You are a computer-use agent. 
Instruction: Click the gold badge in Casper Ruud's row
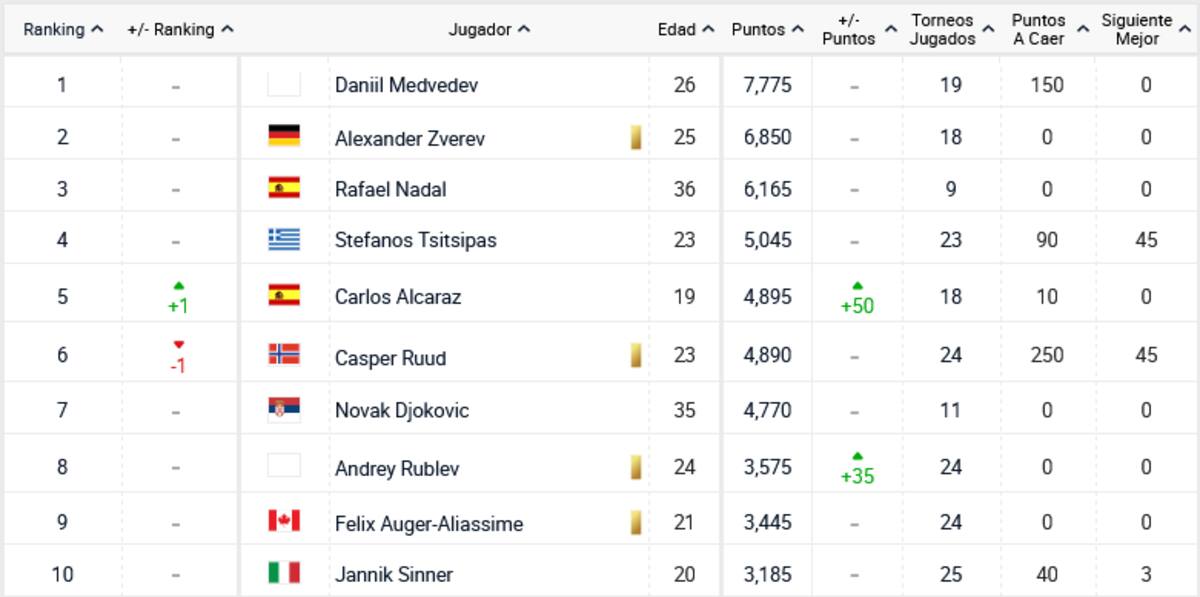point(635,355)
